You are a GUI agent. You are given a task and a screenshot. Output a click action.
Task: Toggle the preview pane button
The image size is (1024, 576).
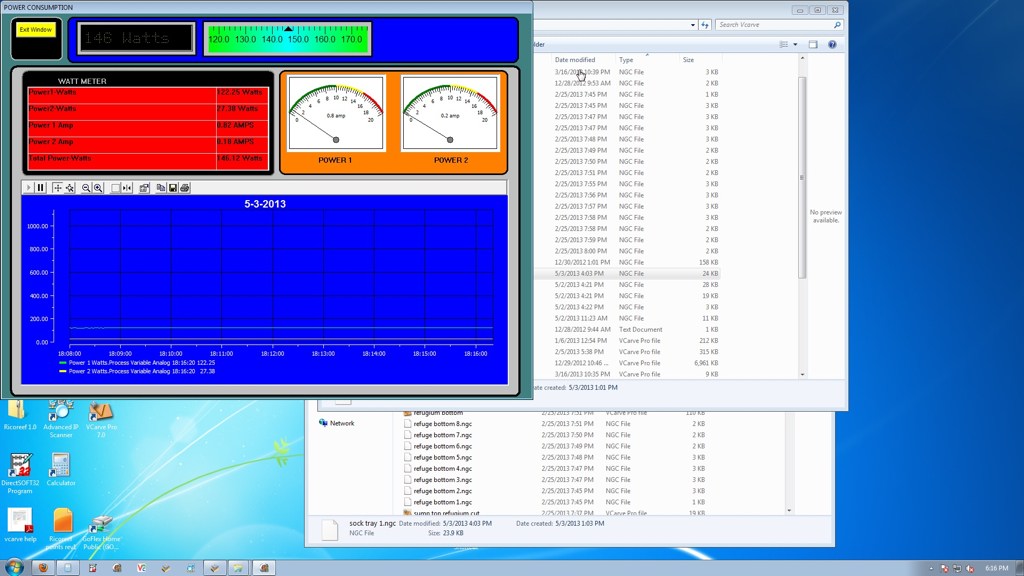click(813, 45)
